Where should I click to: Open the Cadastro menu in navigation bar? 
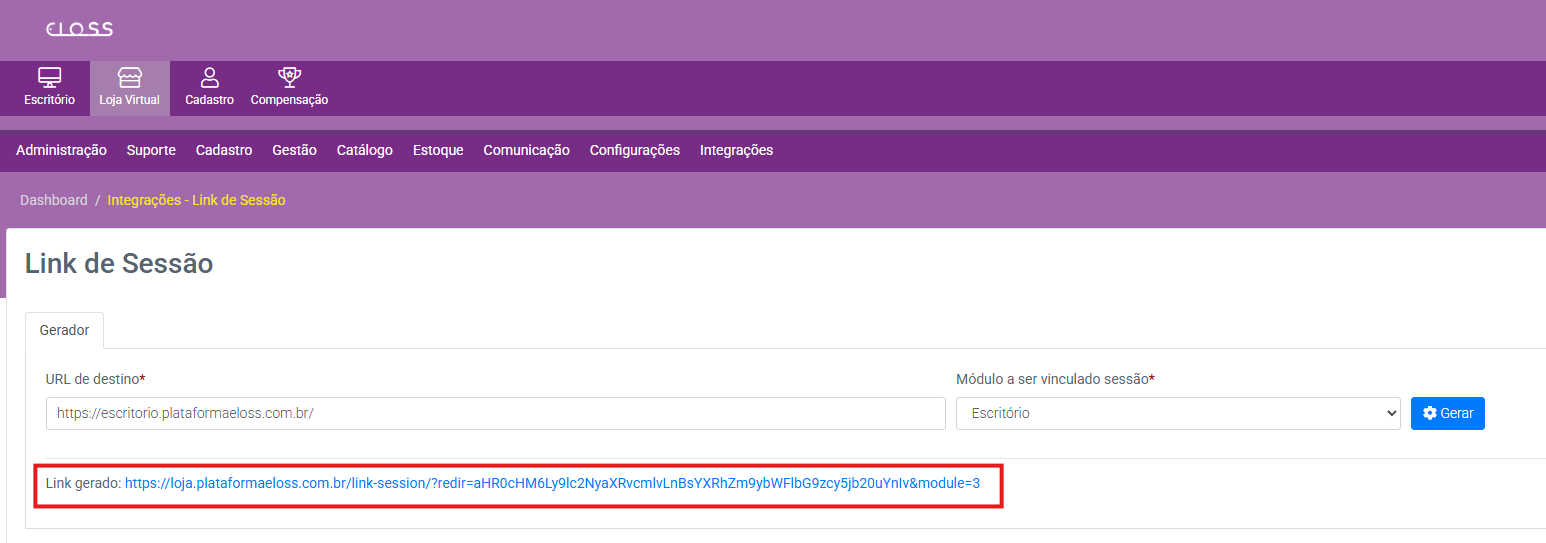(224, 150)
